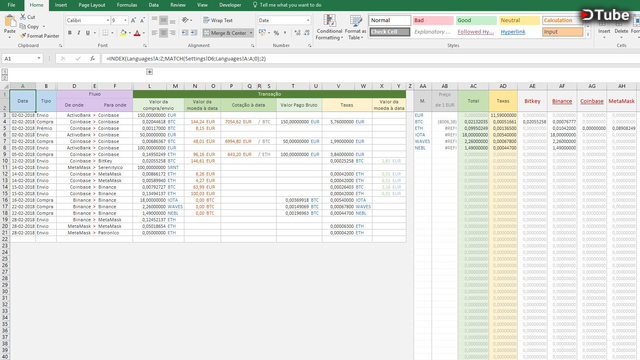The height and width of the screenshot is (360, 640).
Task: Toggle center horizontal alignment
Action: click(x=163, y=33)
